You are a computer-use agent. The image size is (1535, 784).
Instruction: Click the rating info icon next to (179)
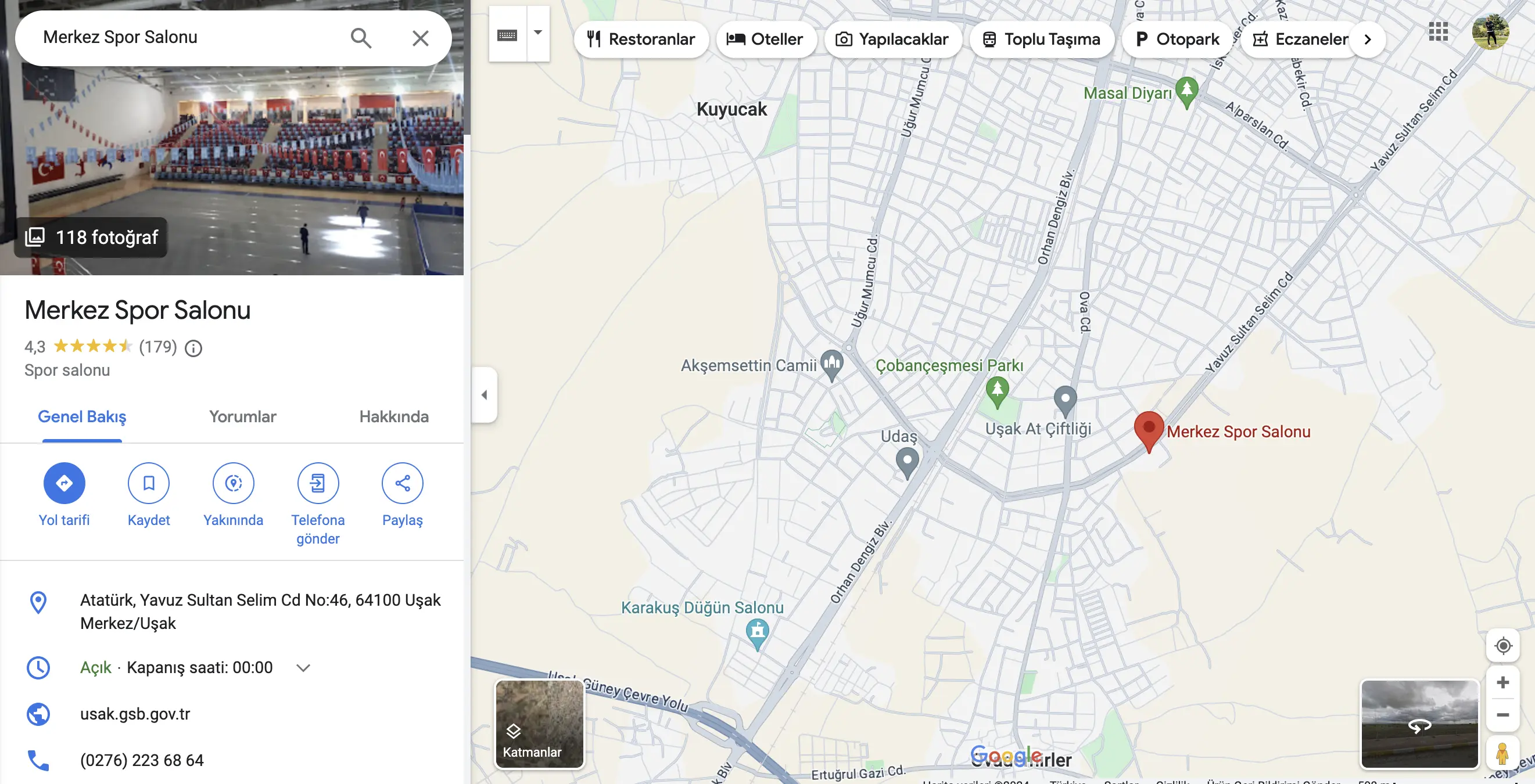193,348
